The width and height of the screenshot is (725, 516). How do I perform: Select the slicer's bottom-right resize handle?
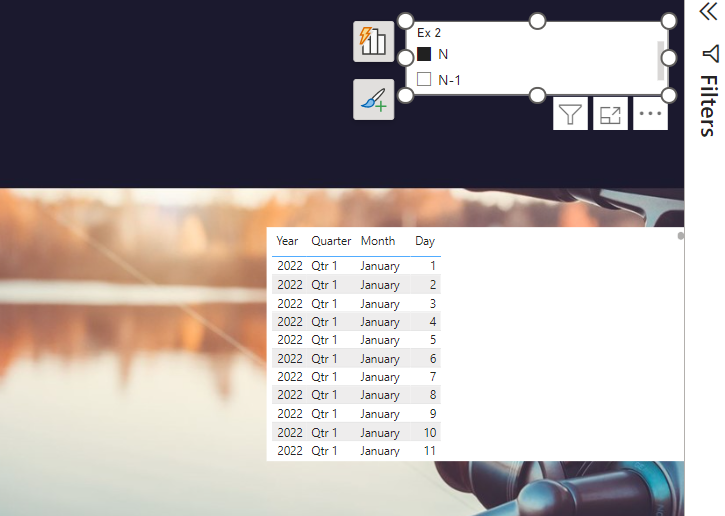(669, 96)
